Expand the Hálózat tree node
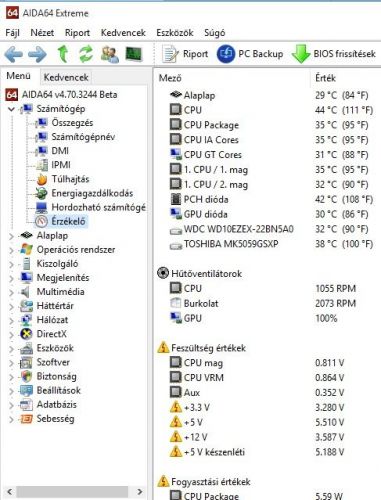The image size is (381, 500). (11, 320)
